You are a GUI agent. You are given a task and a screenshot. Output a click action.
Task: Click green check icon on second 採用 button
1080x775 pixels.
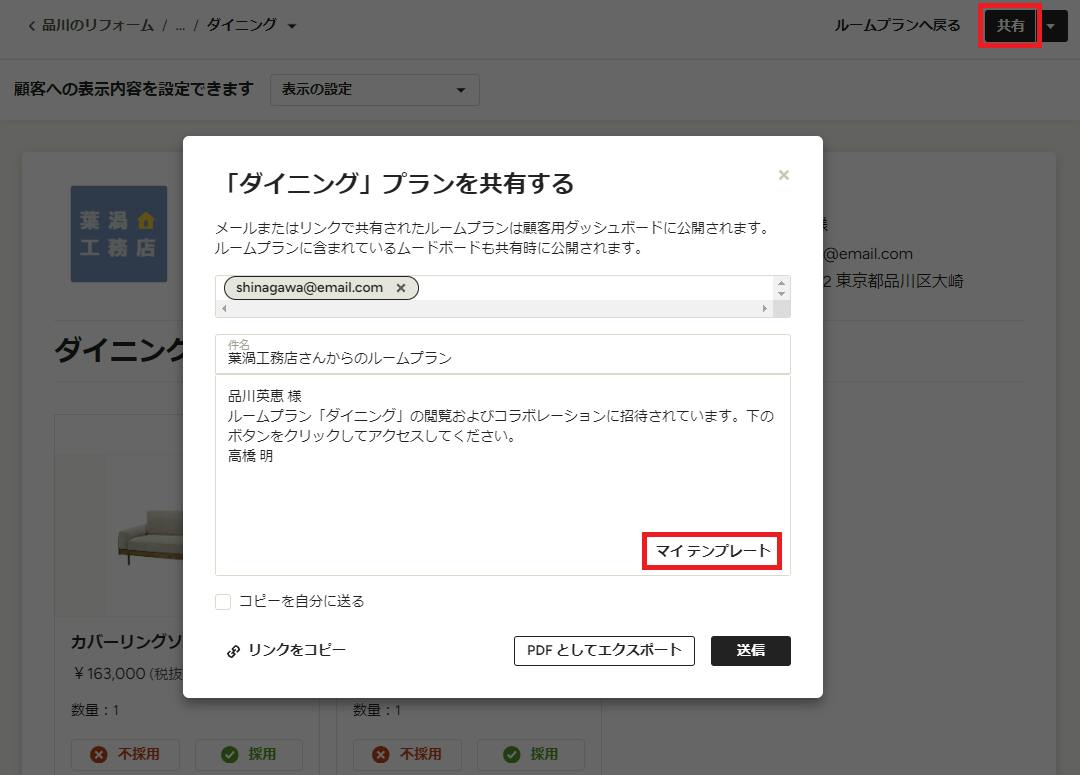pos(512,754)
